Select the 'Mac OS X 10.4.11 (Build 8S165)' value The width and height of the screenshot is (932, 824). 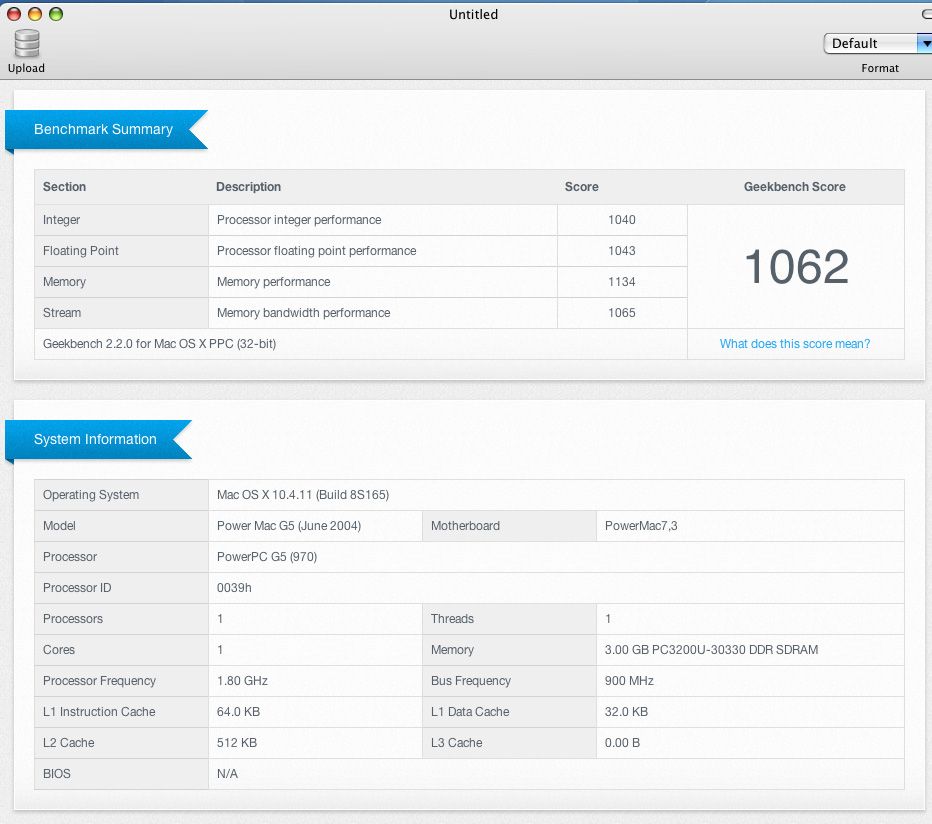click(303, 495)
